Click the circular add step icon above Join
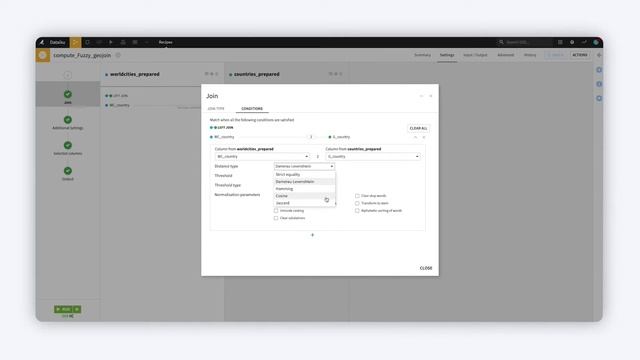640x360 pixels. point(68,75)
